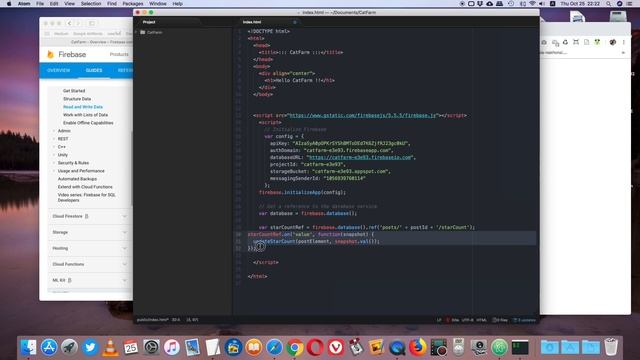Click Products in Firebase header
Image resolution: width=640 pixels, height=360 pixels.
[x=119, y=54]
